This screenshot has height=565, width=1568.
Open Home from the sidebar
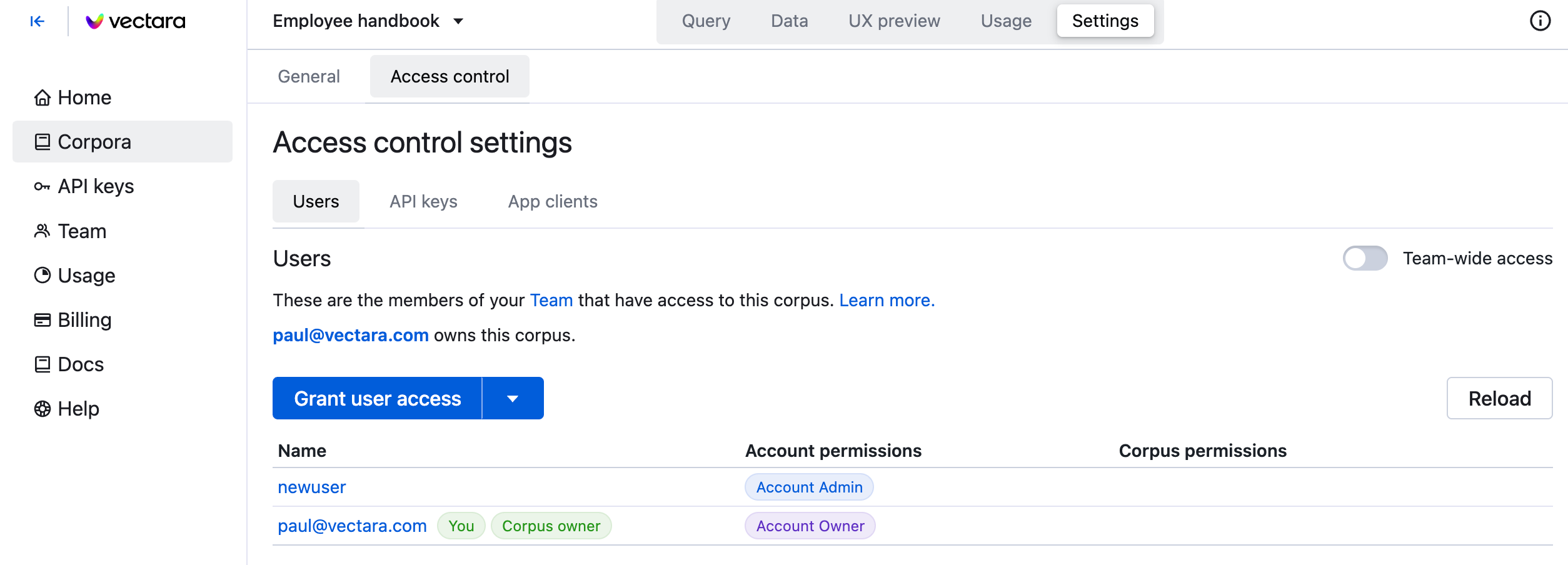coord(84,97)
